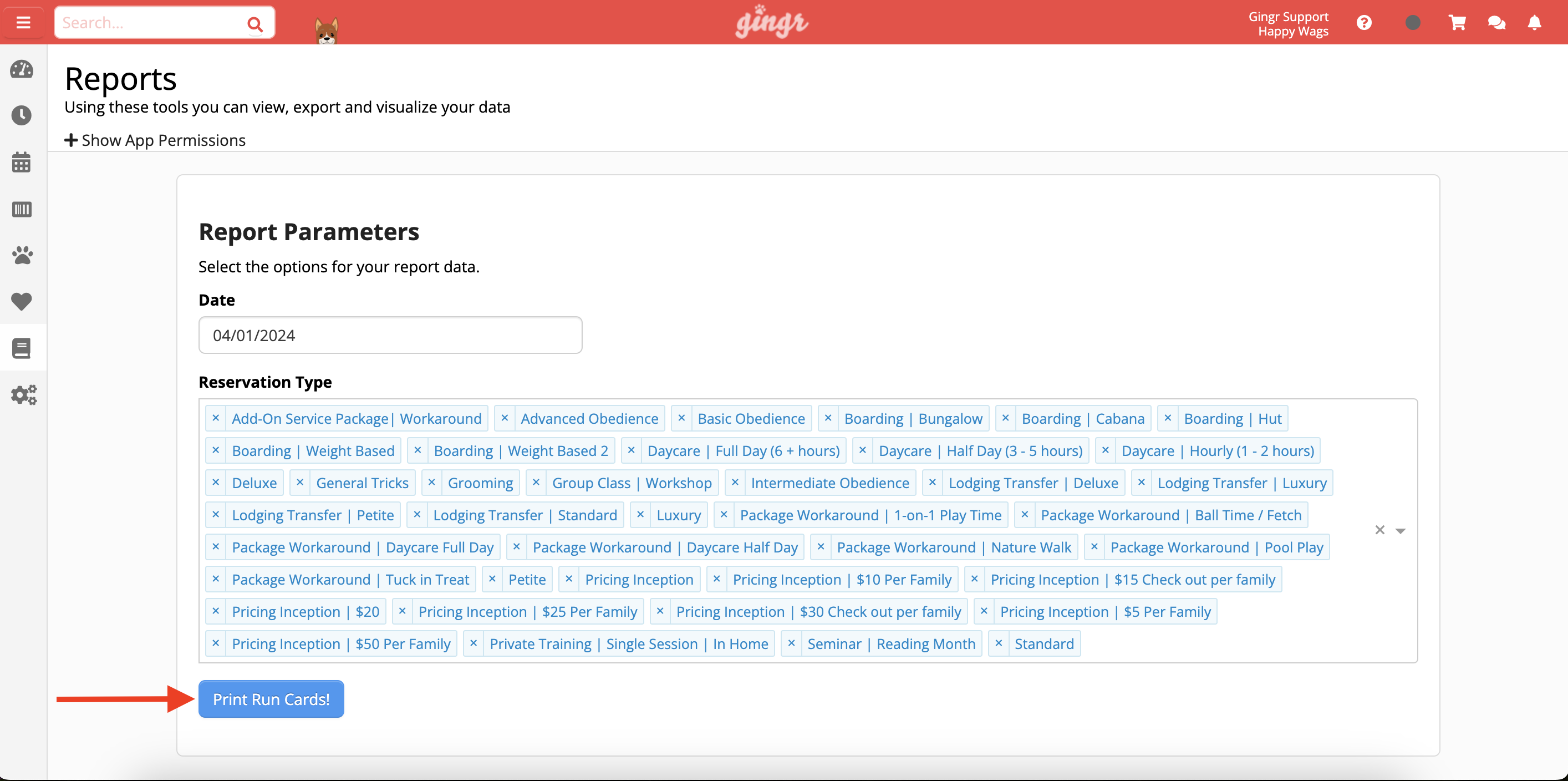Viewport: 1568px width, 781px height.
Task: Remove Advanced Obedience tag
Action: tap(505, 418)
